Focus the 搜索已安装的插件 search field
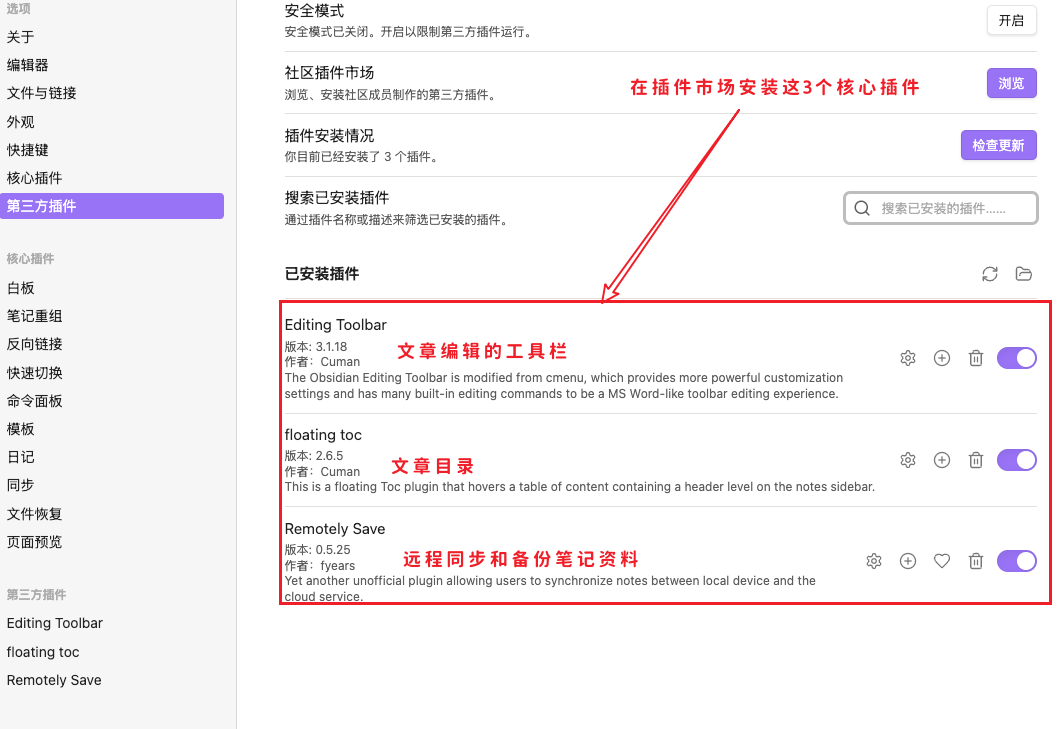Screen dimensions: 1061x729 tap(941, 208)
